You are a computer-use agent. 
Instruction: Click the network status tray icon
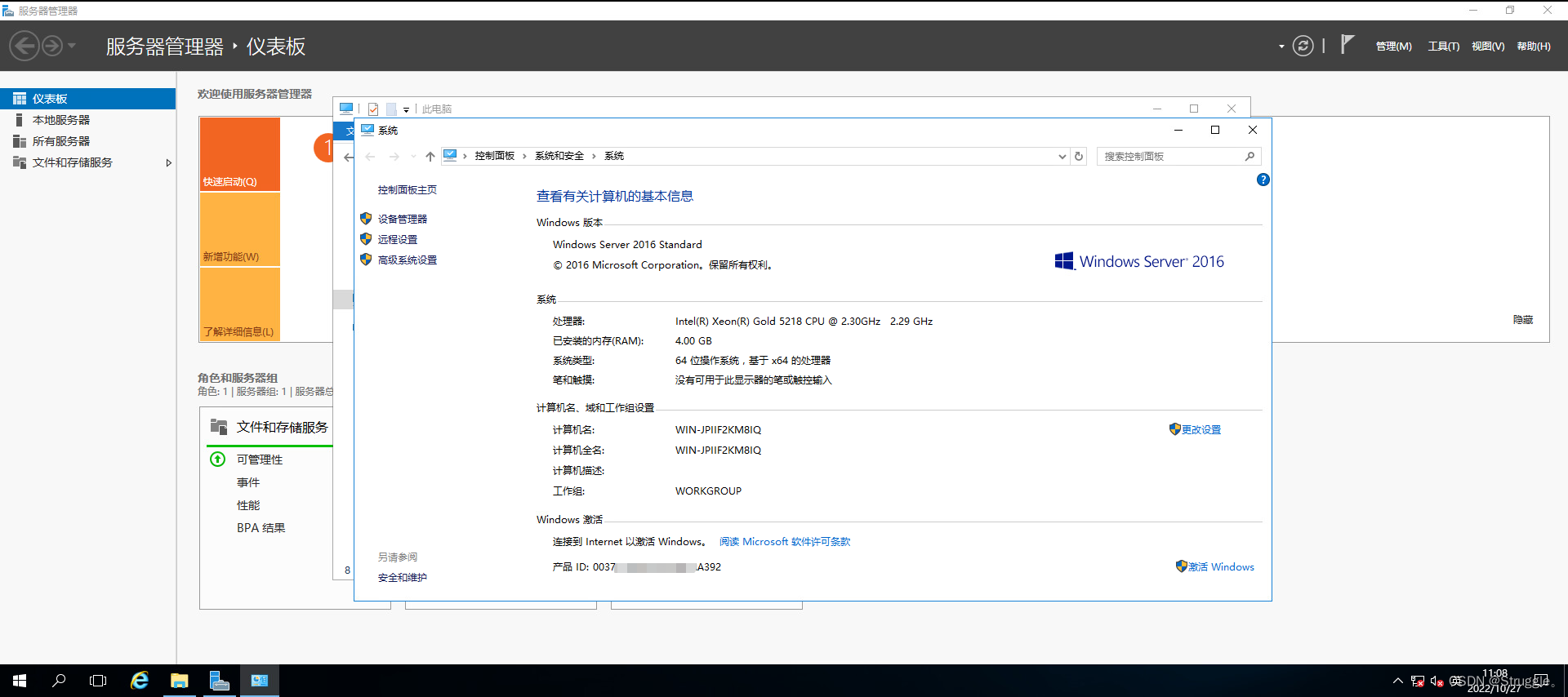[1418, 681]
